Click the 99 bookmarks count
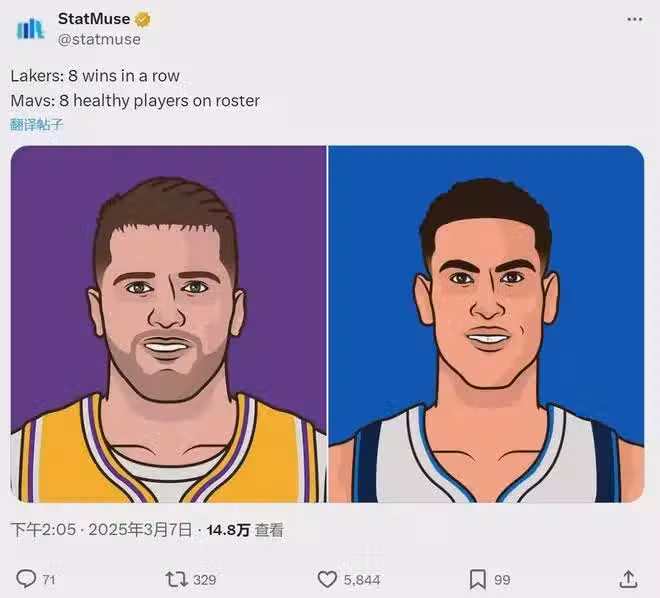The image size is (660, 598). (x=502, y=580)
